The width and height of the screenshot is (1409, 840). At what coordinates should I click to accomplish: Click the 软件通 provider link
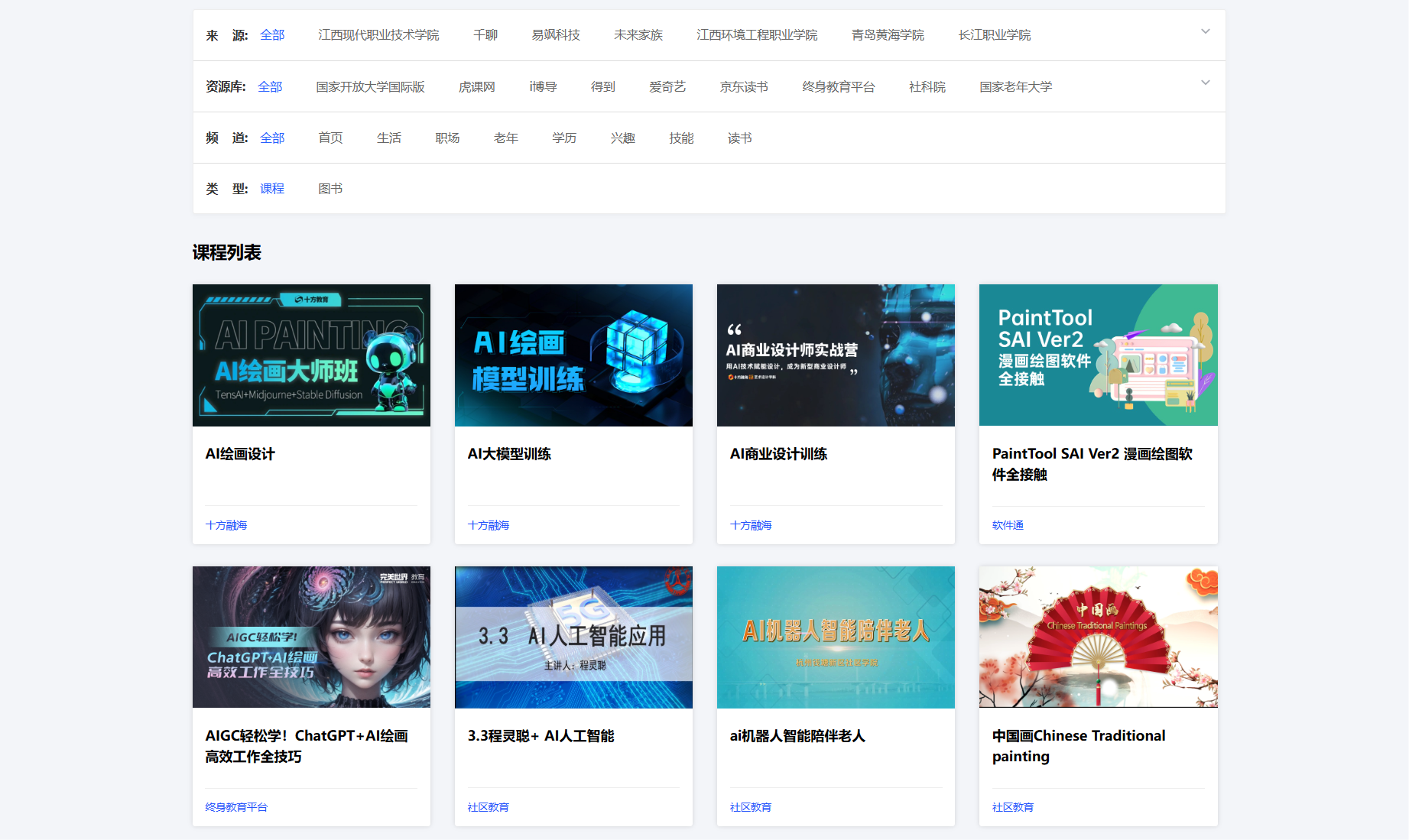point(1008,525)
